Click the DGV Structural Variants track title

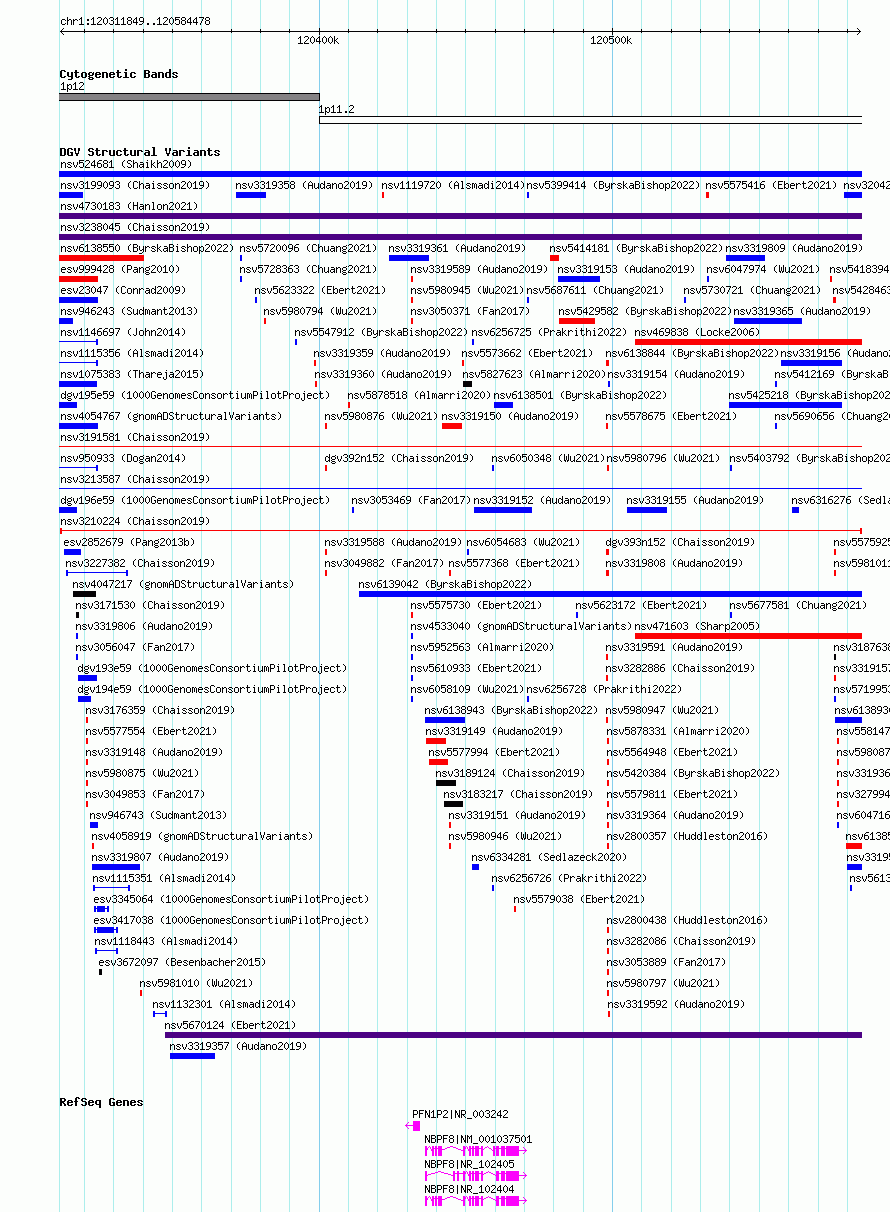pos(140,152)
